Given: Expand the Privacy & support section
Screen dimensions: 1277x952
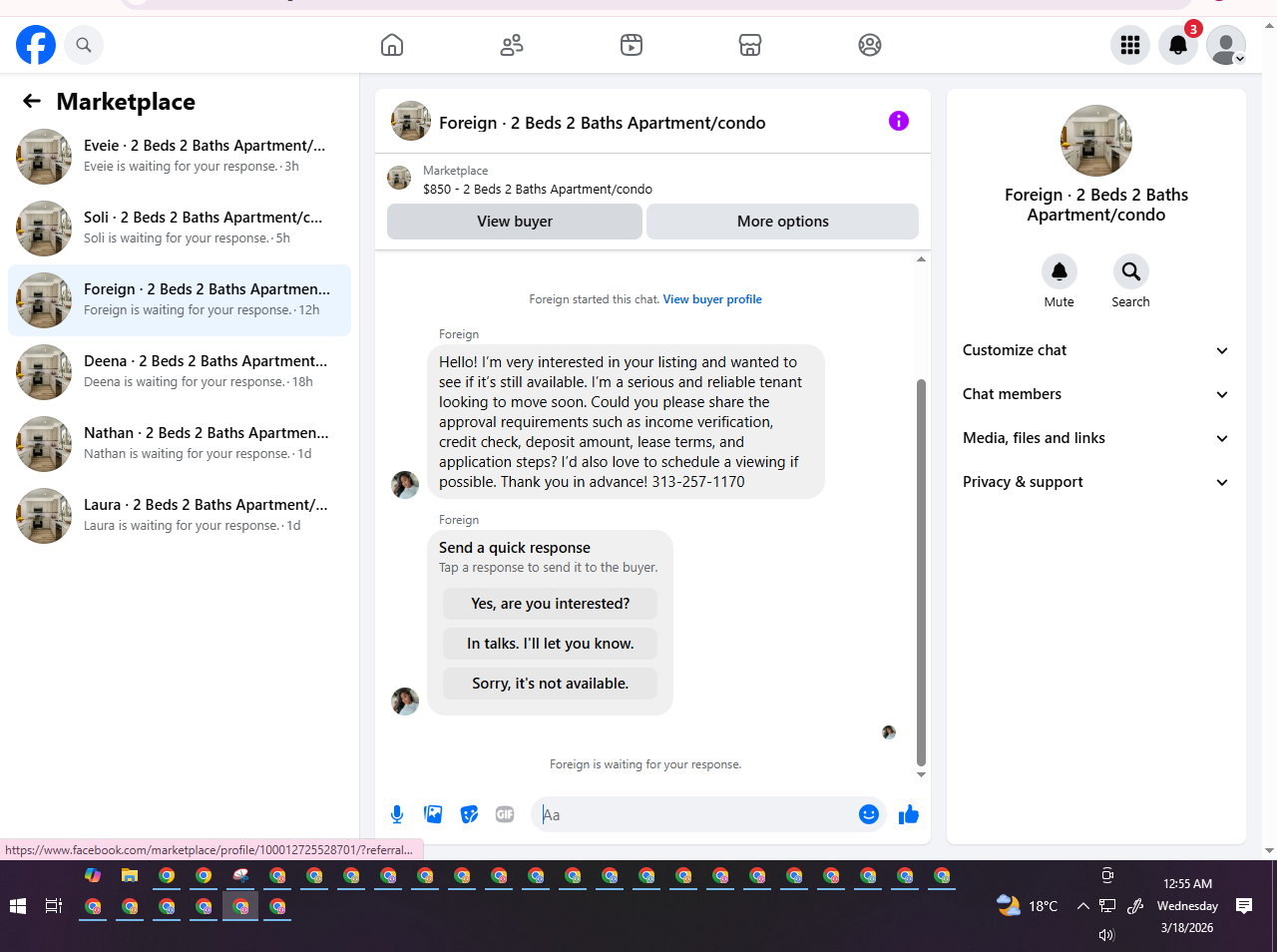Looking at the screenshot, I should 1096,482.
